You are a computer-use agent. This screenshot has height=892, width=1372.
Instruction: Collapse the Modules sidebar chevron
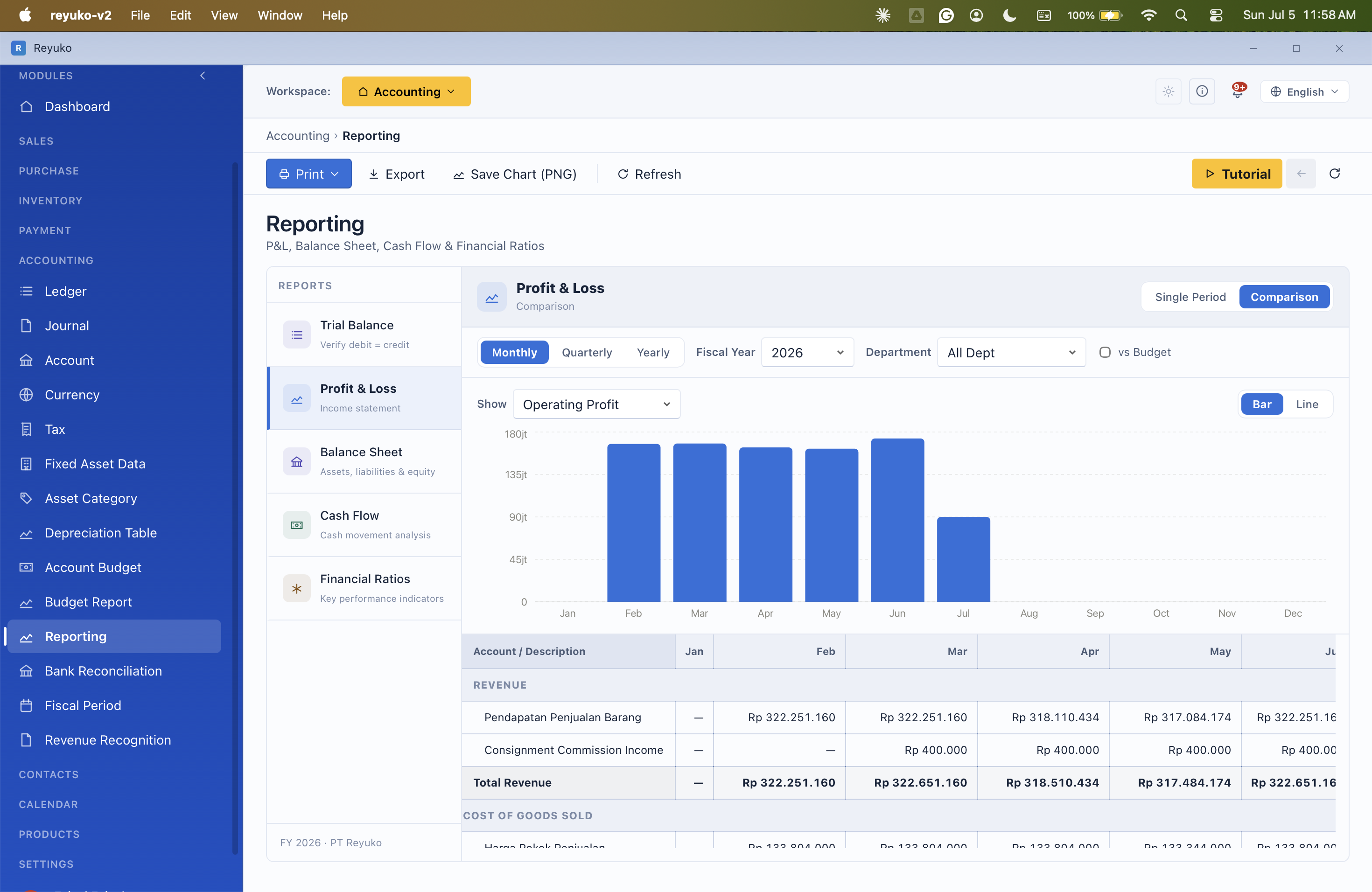pyautogui.click(x=203, y=76)
